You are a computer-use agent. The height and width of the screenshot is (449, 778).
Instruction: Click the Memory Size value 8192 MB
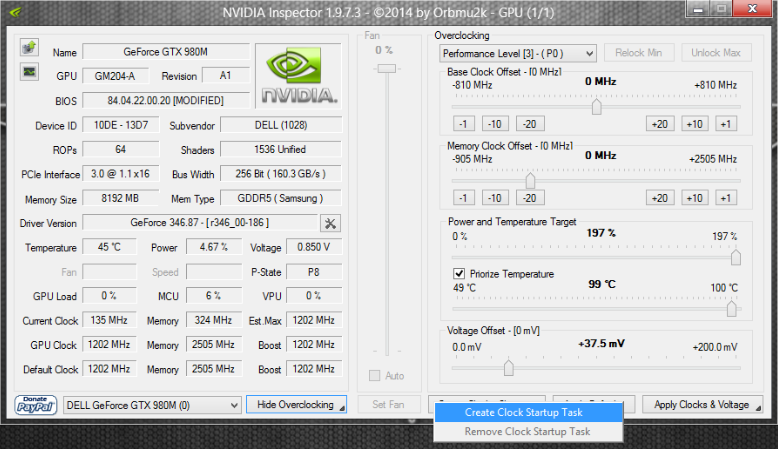tap(121, 198)
